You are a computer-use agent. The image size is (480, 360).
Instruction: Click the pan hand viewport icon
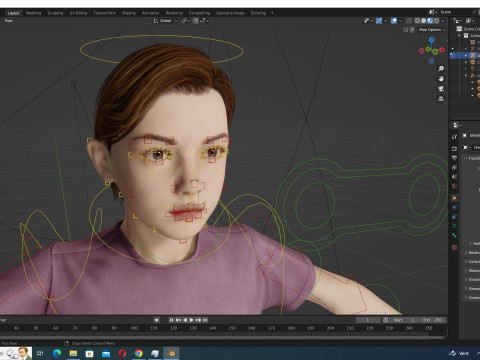click(x=441, y=79)
